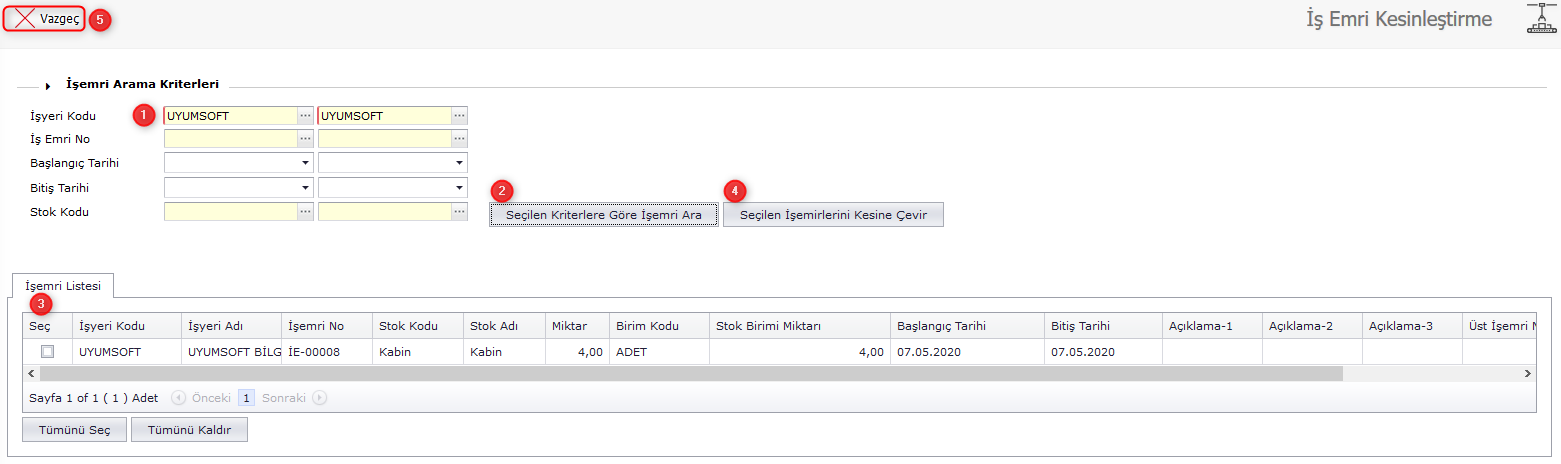Open lookup for first Stok Kodu field
This screenshot has width=1561, height=464.
point(305,212)
